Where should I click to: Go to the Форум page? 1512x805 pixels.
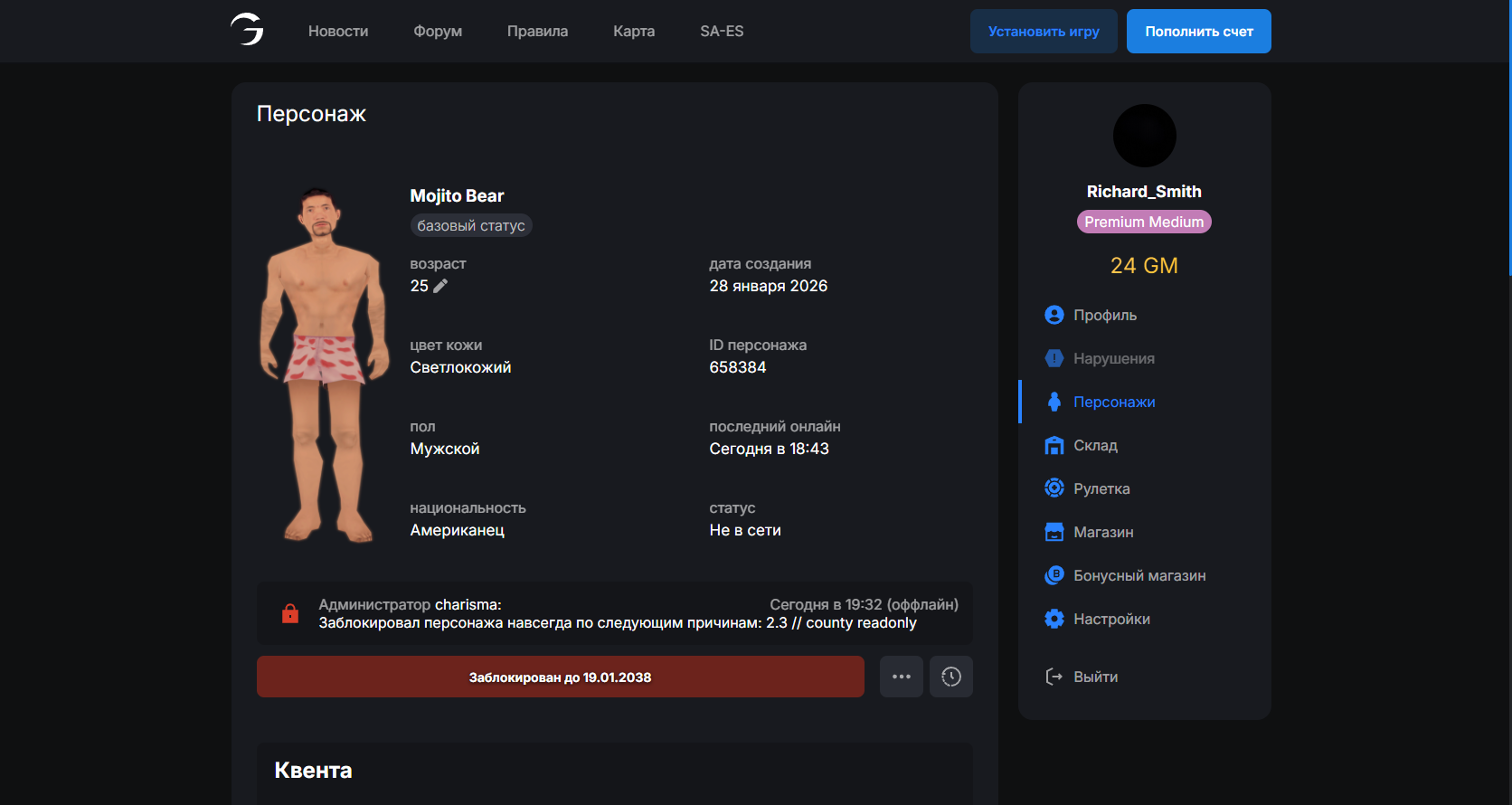pos(438,31)
